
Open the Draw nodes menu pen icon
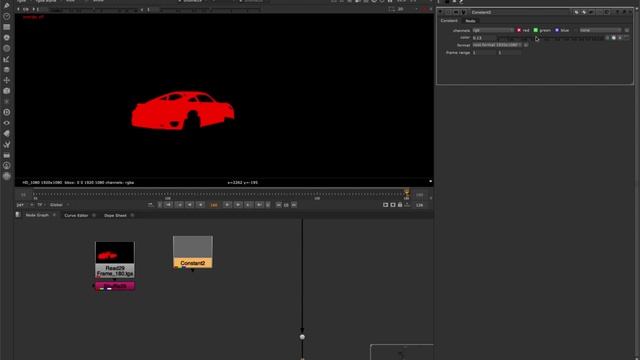coord(7,6)
